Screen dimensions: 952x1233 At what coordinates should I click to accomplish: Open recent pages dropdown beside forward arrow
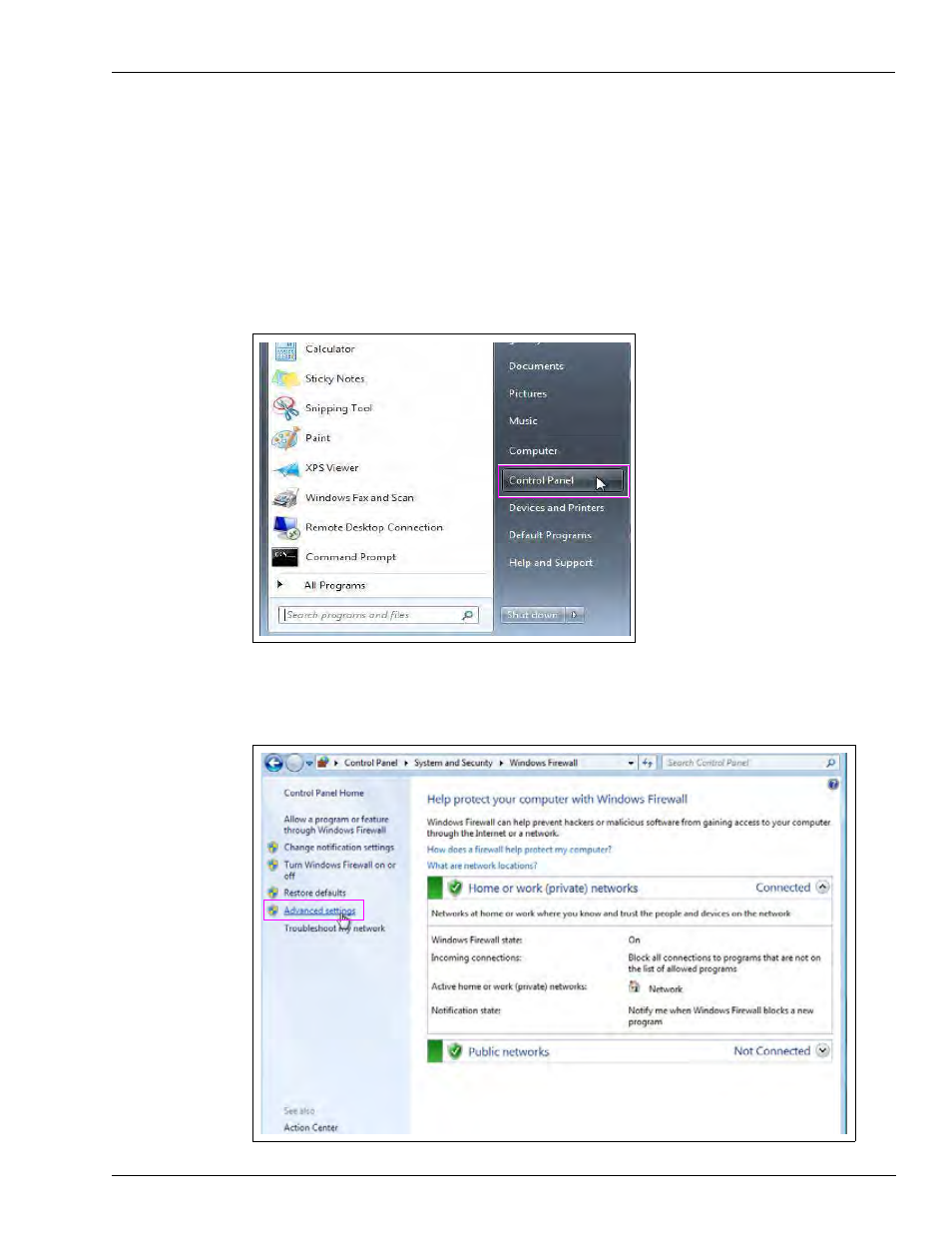coord(309,763)
